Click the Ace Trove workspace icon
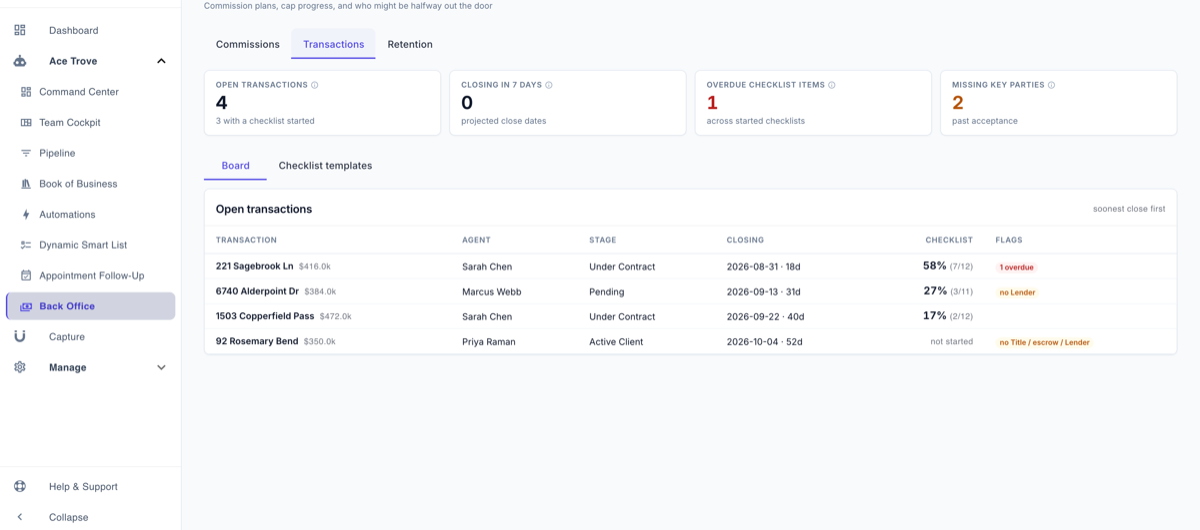Viewport: 1200px width, 530px height. coord(20,61)
